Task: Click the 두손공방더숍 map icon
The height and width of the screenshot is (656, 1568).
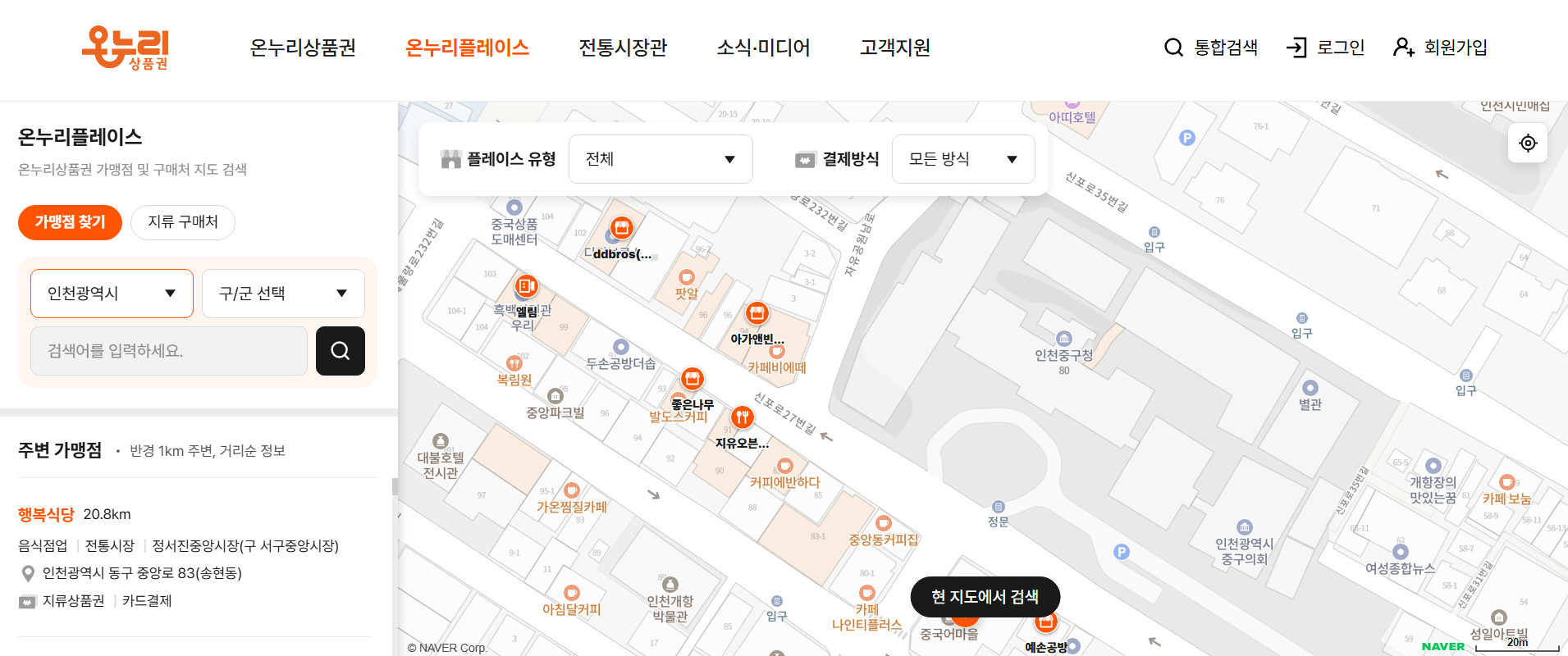Action: (621, 347)
